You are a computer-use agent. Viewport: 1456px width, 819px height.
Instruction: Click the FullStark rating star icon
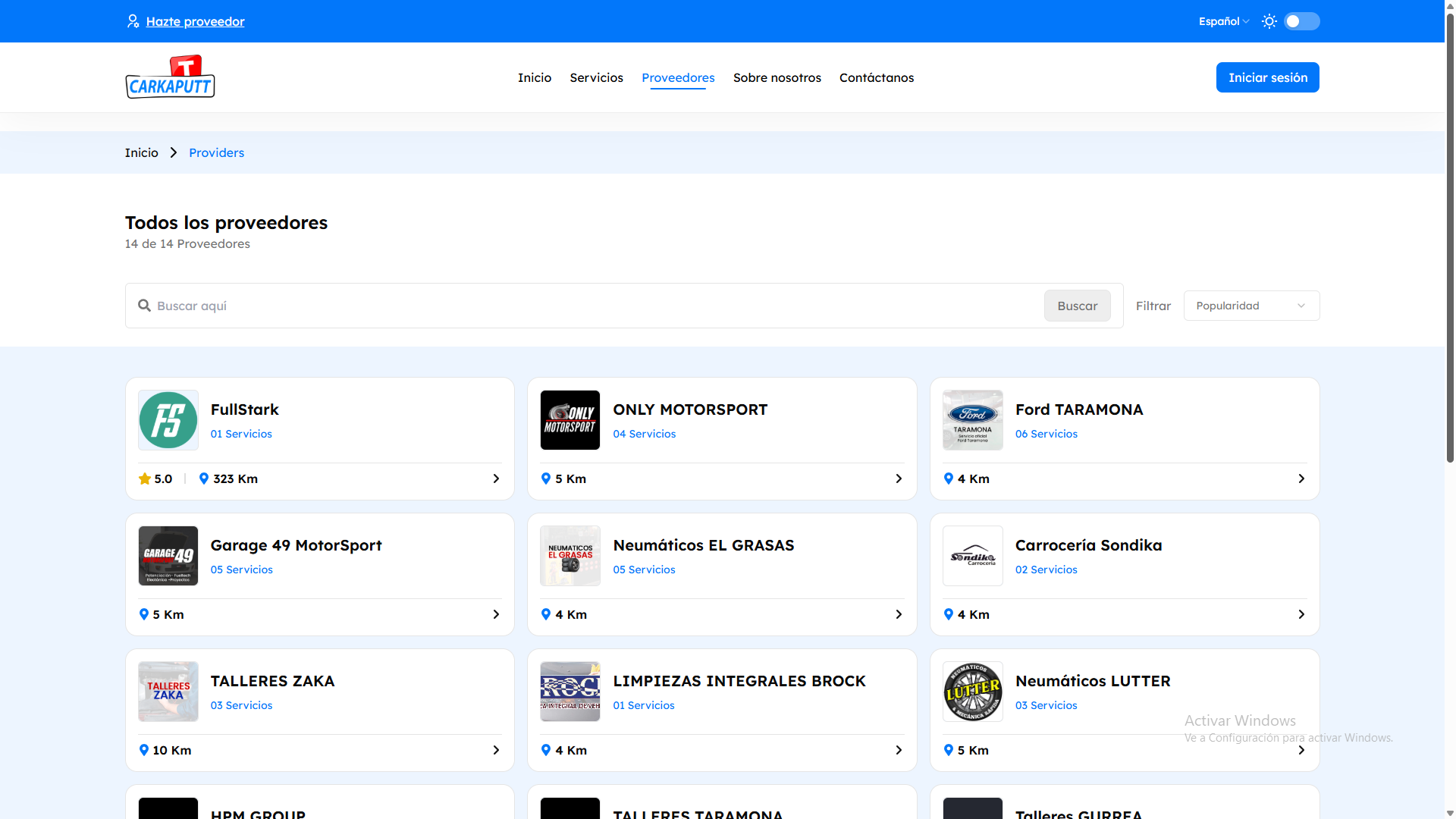[145, 479]
